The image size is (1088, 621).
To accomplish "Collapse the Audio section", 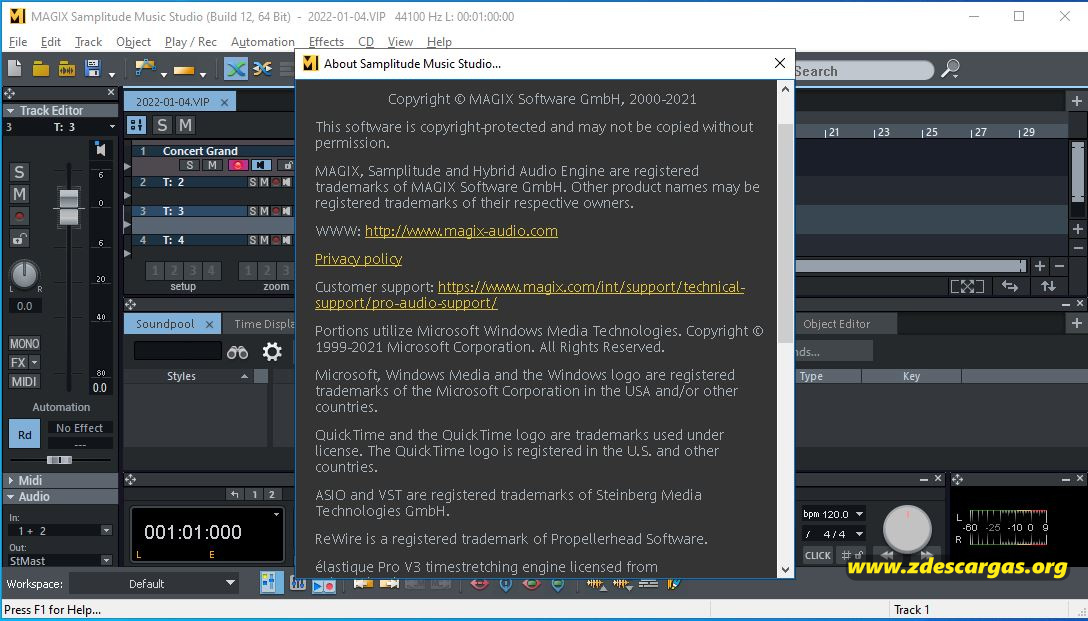I will [x=10, y=497].
